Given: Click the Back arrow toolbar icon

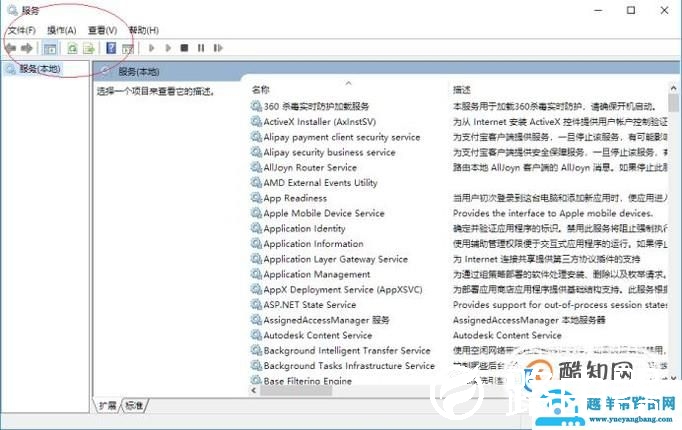Looking at the screenshot, I should click(x=10, y=48).
